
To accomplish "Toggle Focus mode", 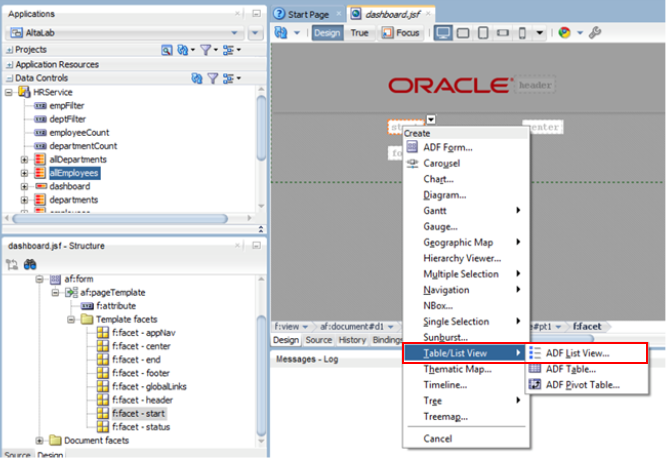I will click(401, 33).
